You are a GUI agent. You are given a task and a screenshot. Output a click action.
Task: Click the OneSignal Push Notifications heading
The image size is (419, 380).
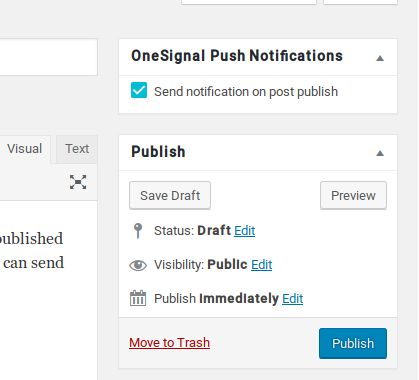[237, 56]
